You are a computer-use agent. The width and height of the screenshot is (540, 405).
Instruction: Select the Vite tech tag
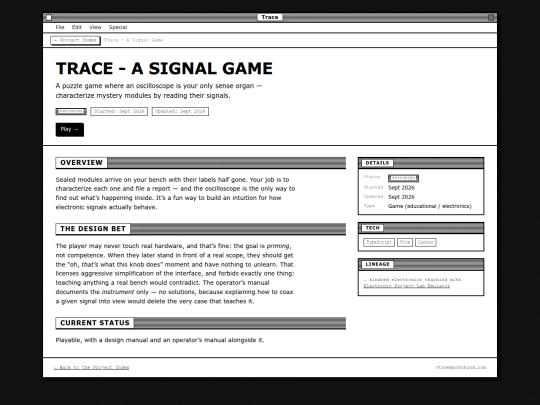pyautogui.click(x=405, y=242)
